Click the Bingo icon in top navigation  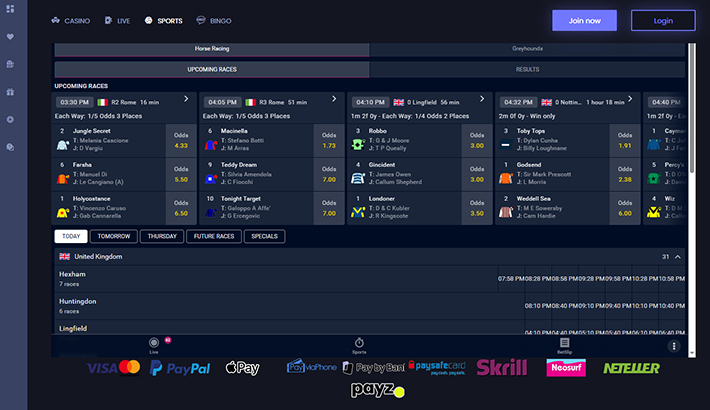coord(201,20)
